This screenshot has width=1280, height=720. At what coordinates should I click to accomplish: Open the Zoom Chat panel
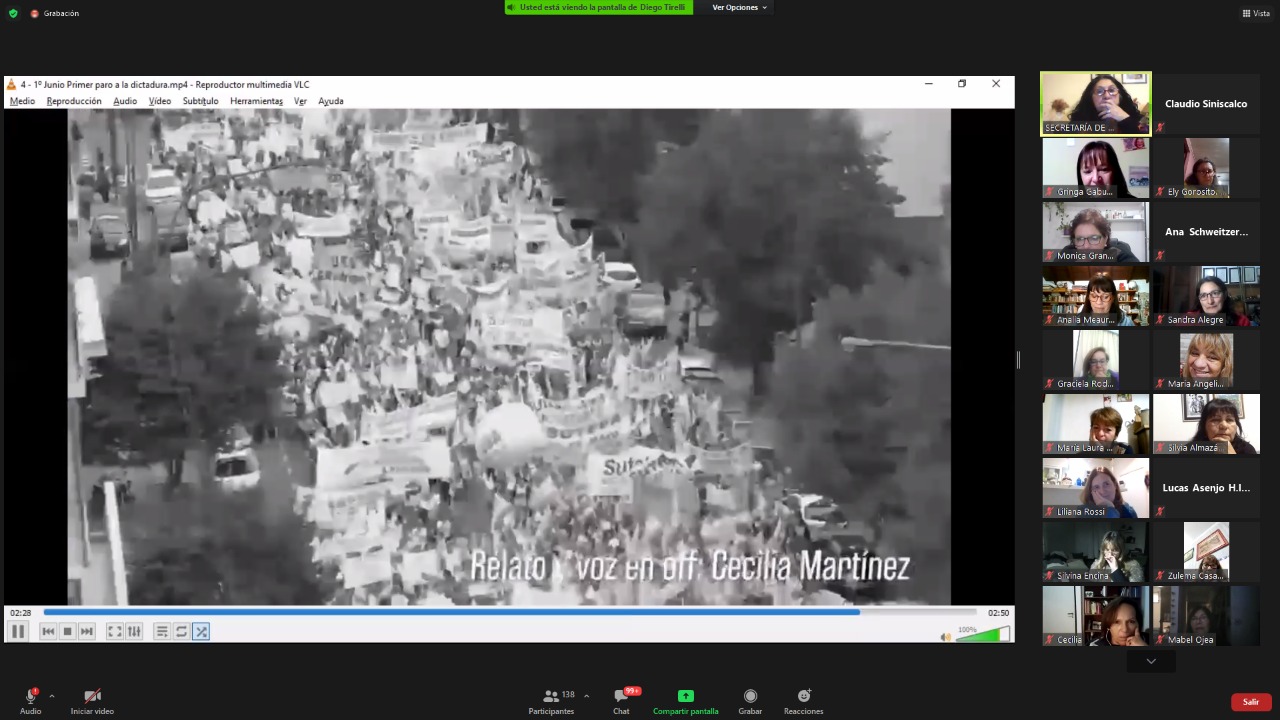(621, 700)
